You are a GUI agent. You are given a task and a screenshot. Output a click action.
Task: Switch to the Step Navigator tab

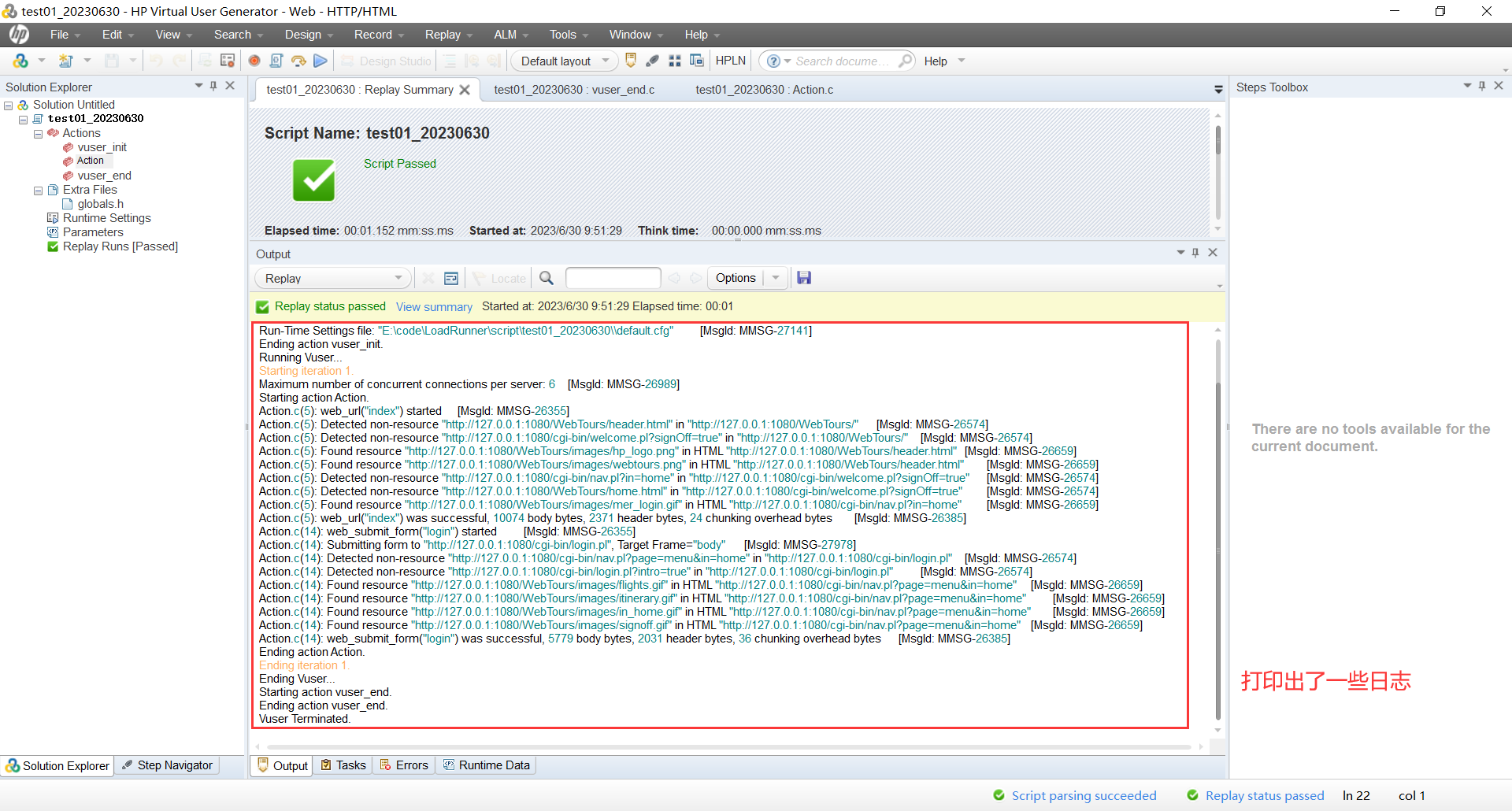pos(167,765)
